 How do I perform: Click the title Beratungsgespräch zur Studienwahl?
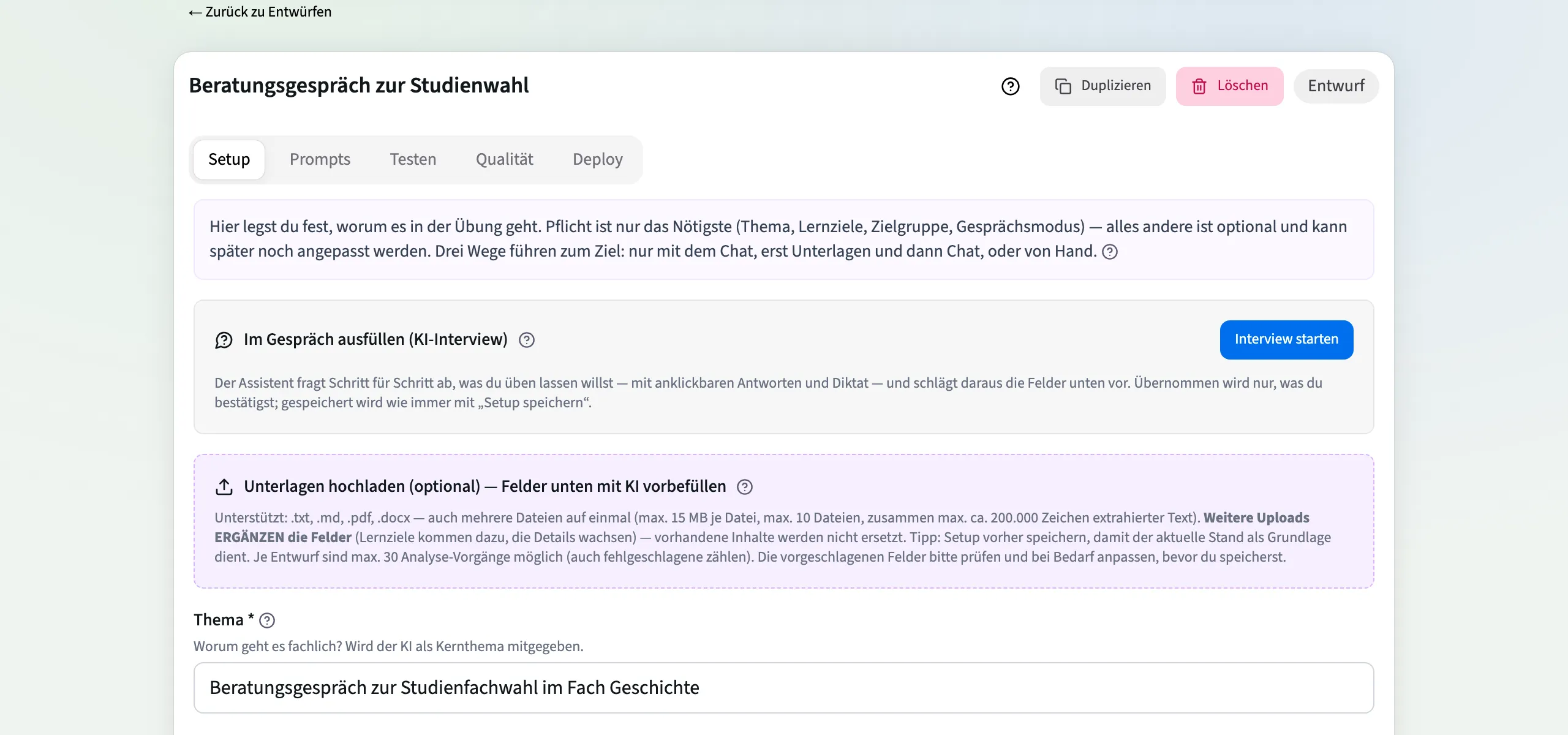pos(359,86)
